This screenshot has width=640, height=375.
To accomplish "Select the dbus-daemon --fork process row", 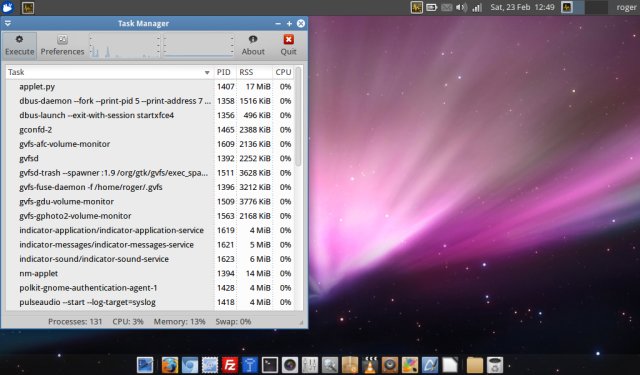I will pos(150,101).
